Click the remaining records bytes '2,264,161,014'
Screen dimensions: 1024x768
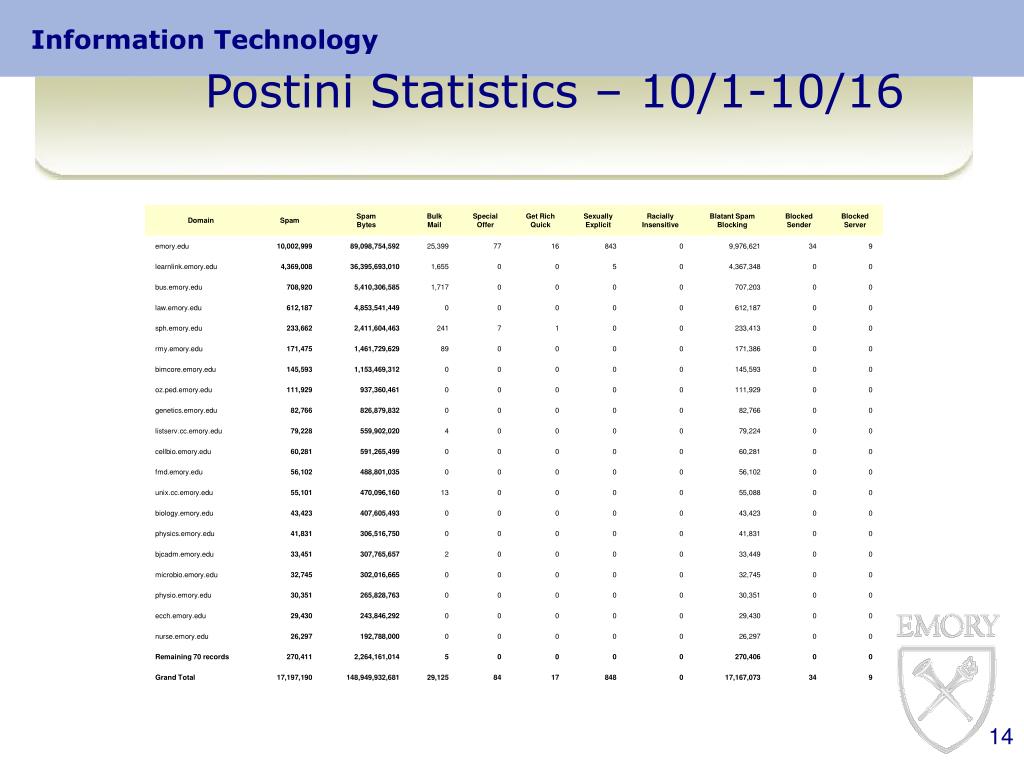377,657
